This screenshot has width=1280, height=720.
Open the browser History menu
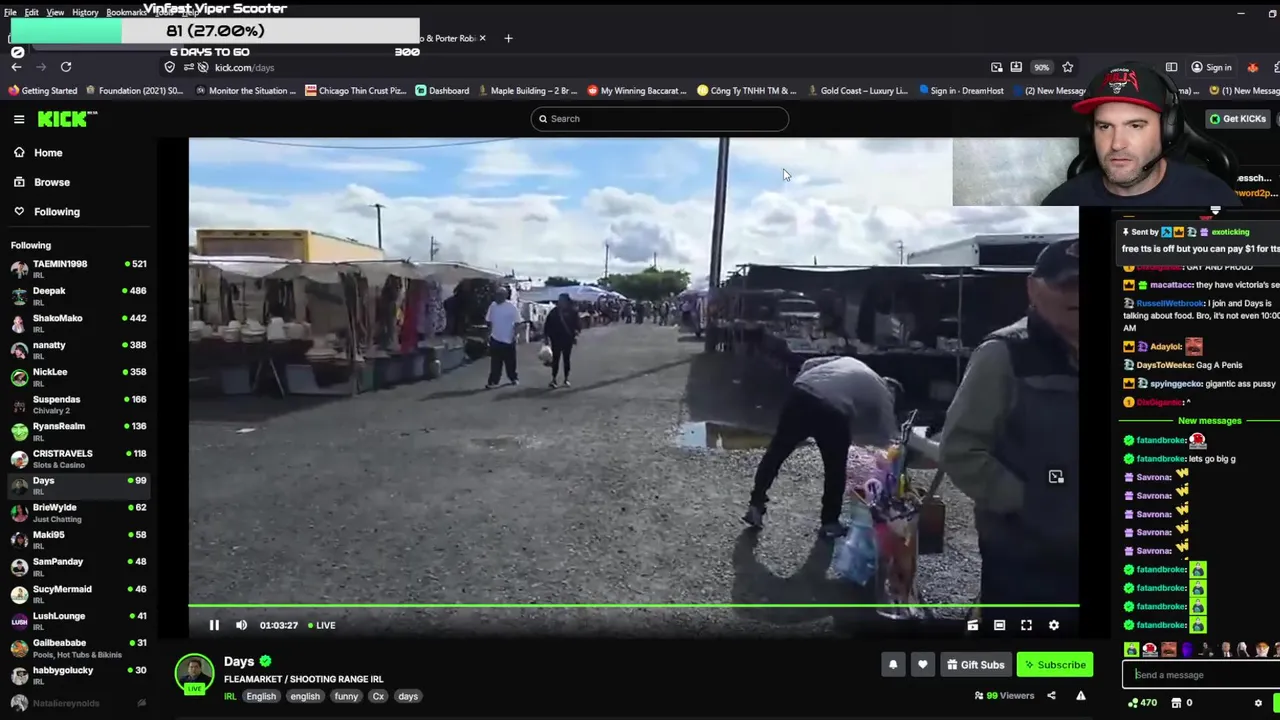point(85,13)
